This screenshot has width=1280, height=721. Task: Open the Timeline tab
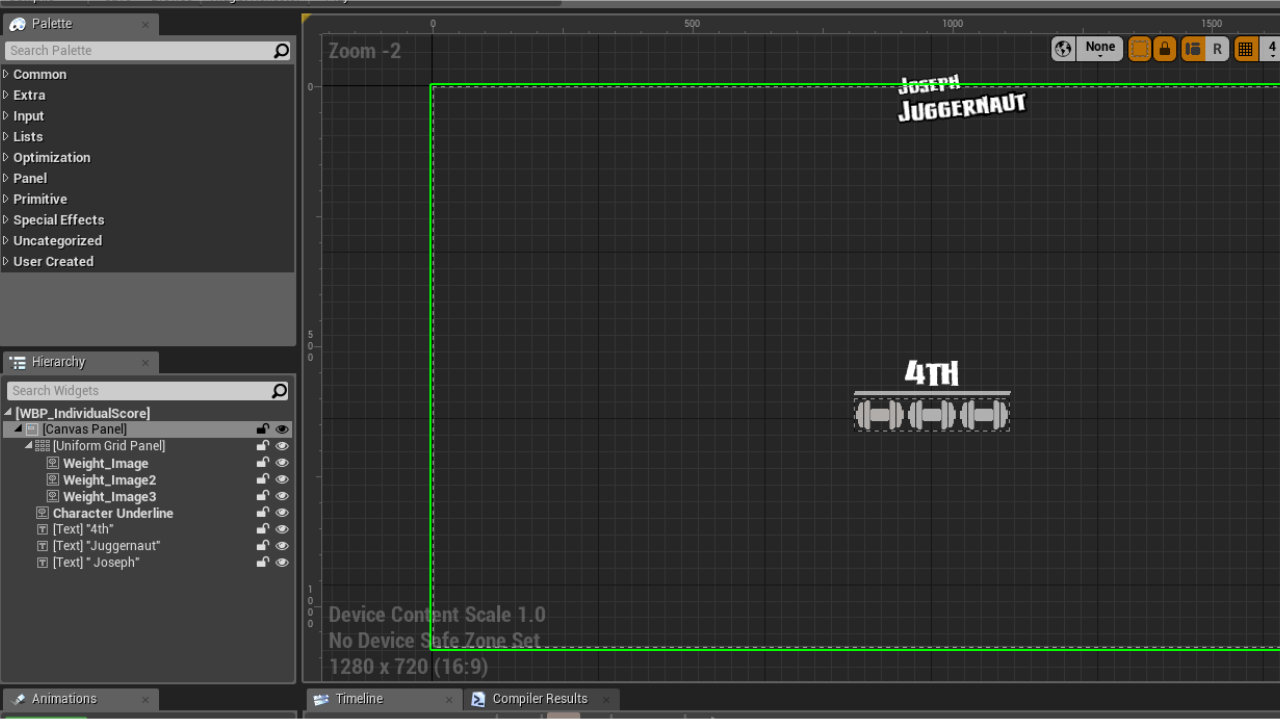click(359, 699)
